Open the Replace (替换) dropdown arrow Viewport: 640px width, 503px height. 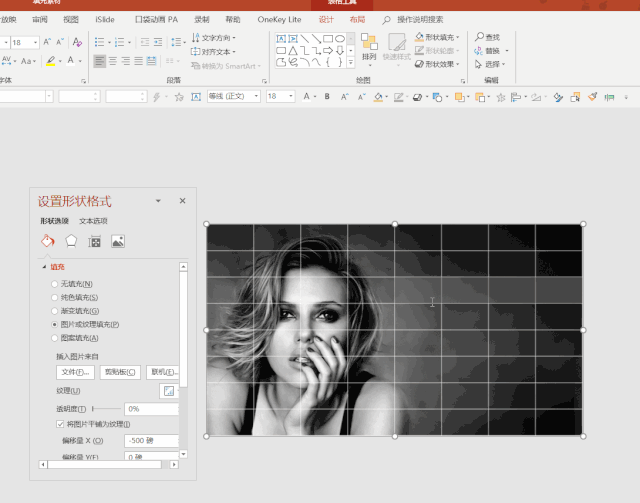coord(507,51)
